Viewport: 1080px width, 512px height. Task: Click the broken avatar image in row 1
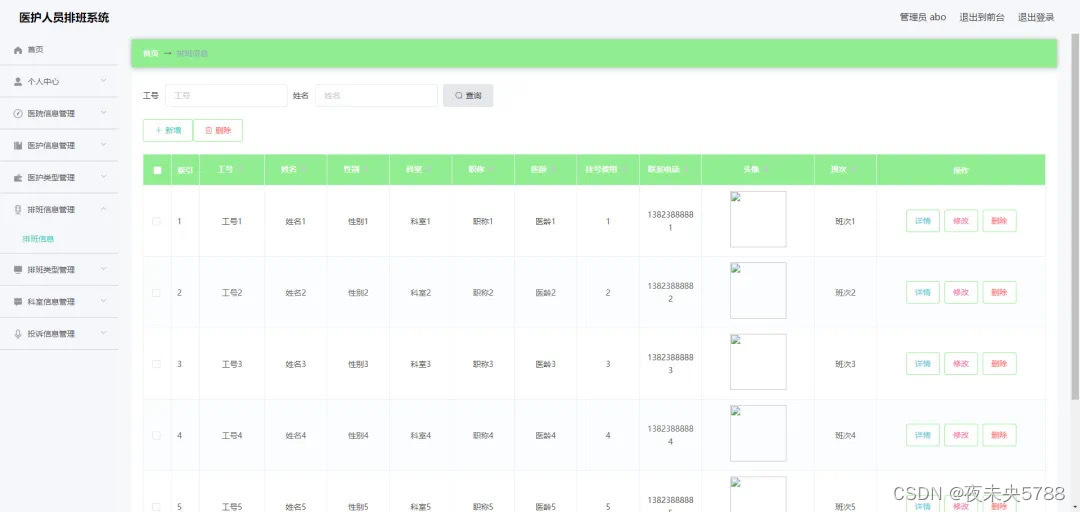[758, 219]
